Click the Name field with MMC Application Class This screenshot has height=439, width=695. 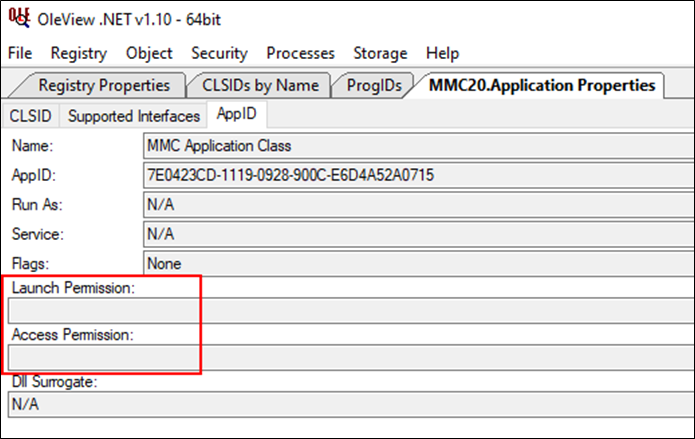(419, 146)
